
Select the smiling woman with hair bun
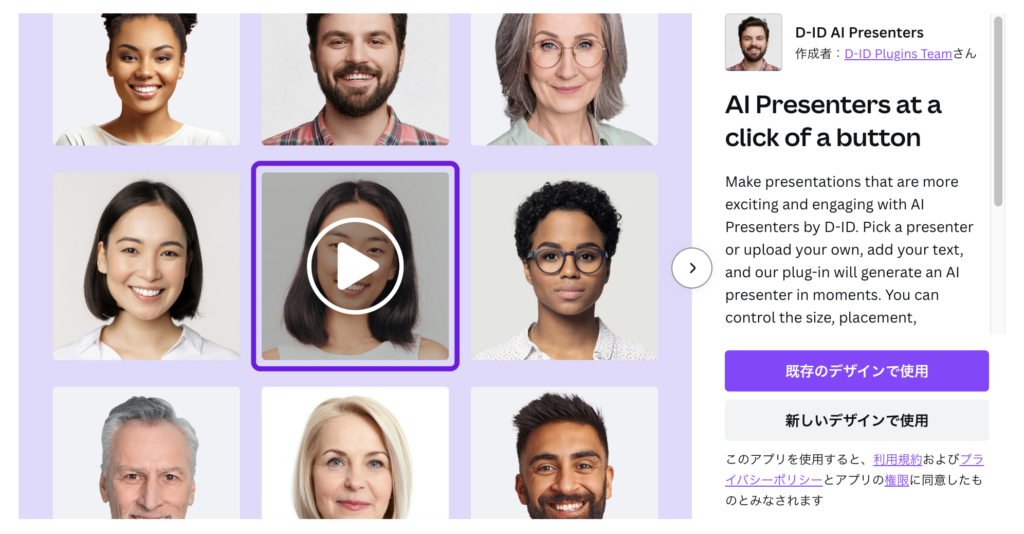point(146,79)
